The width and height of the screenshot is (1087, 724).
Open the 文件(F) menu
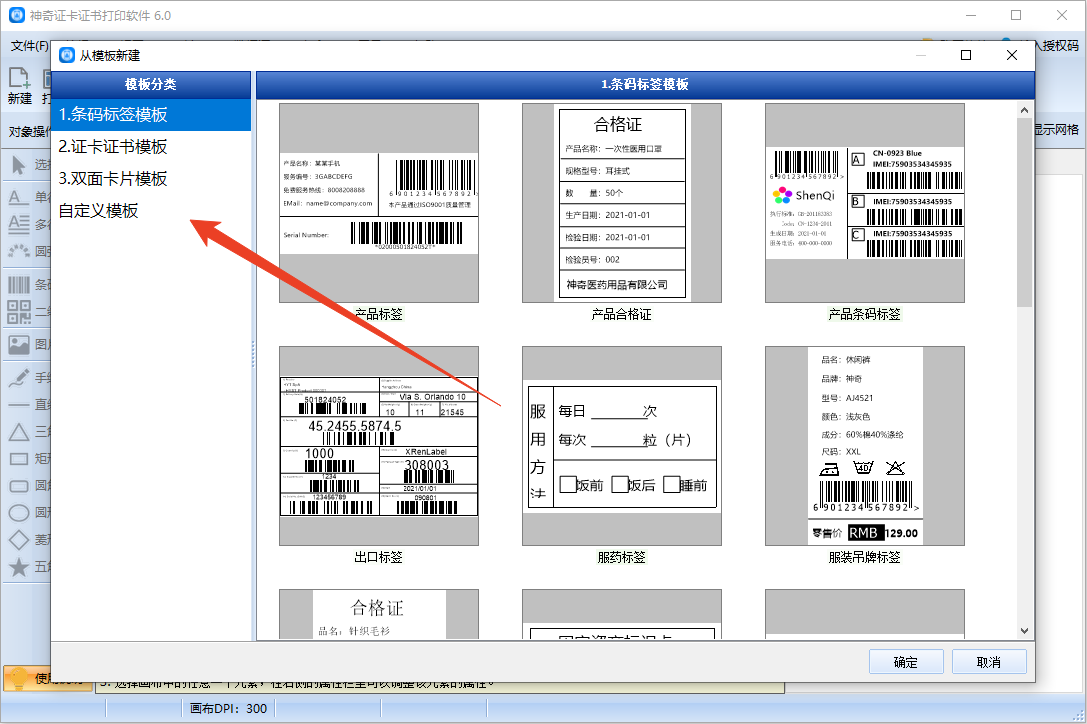29,46
